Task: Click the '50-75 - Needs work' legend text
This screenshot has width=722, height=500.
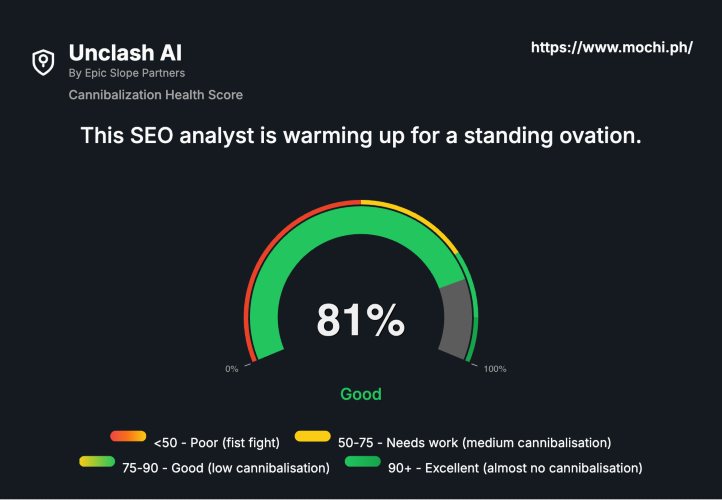Action: pyautogui.click(x=474, y=441)
